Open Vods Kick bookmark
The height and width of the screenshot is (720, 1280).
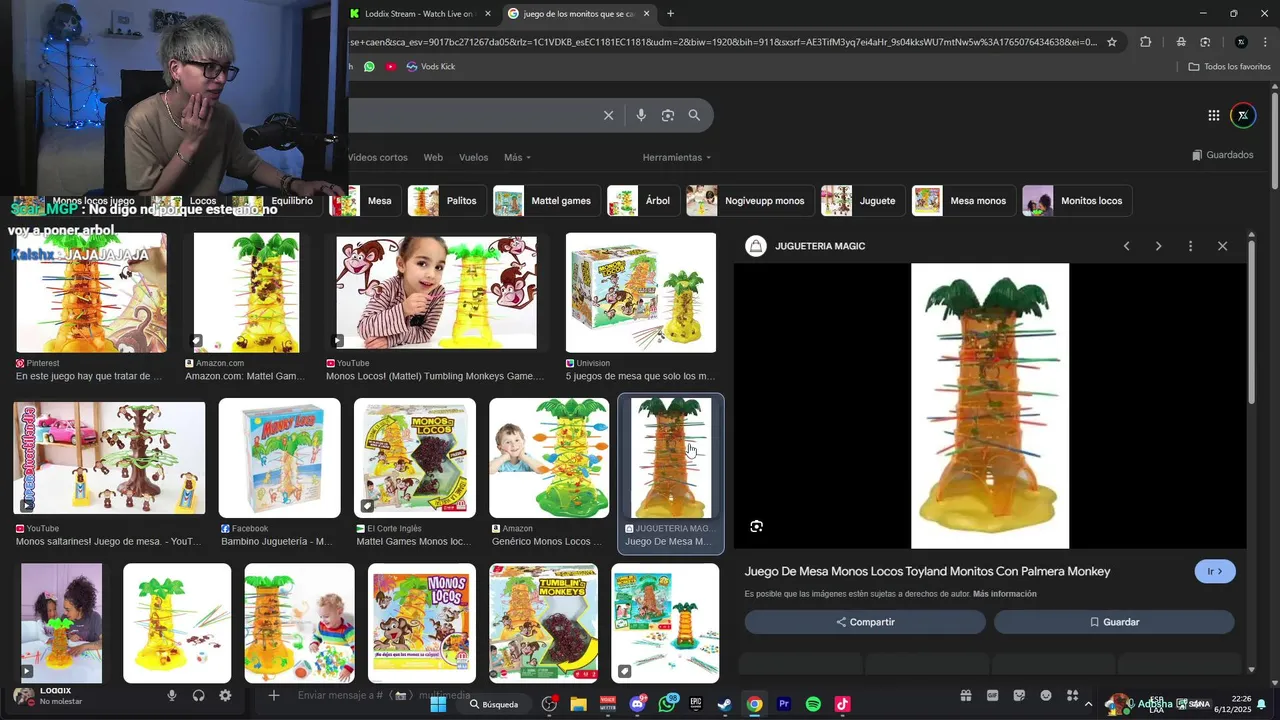tap(430, 66)
